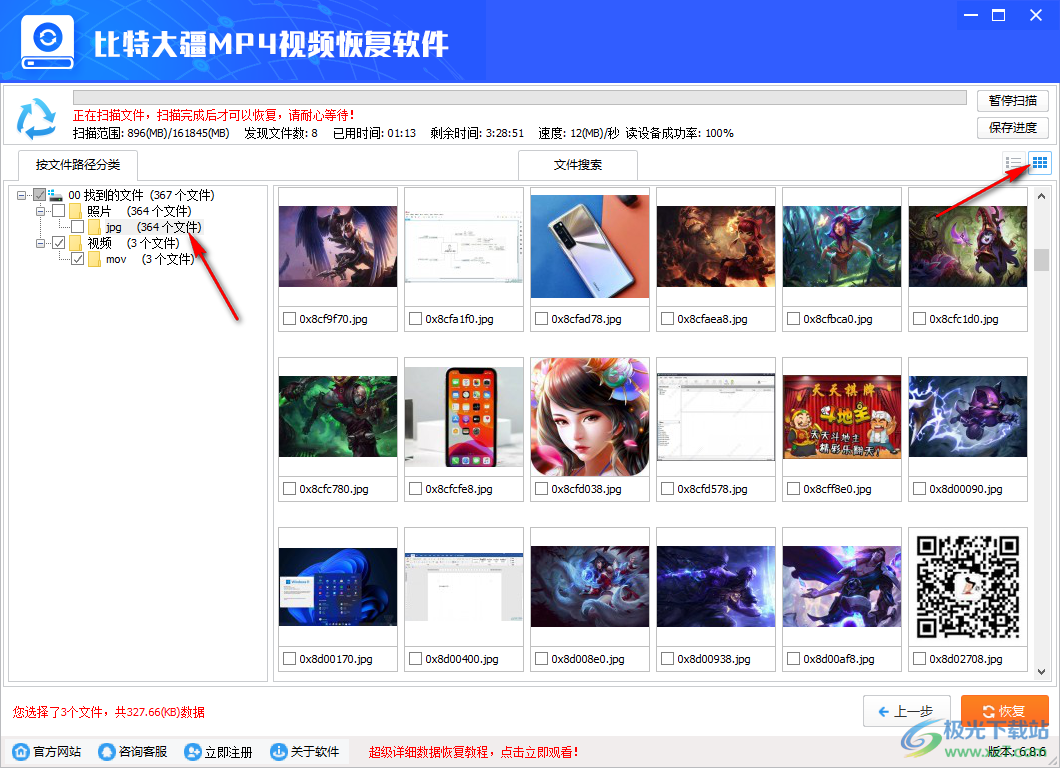Click the 保存进度 button
Screen dimensions: 1060x768
tap(1013, 128)
